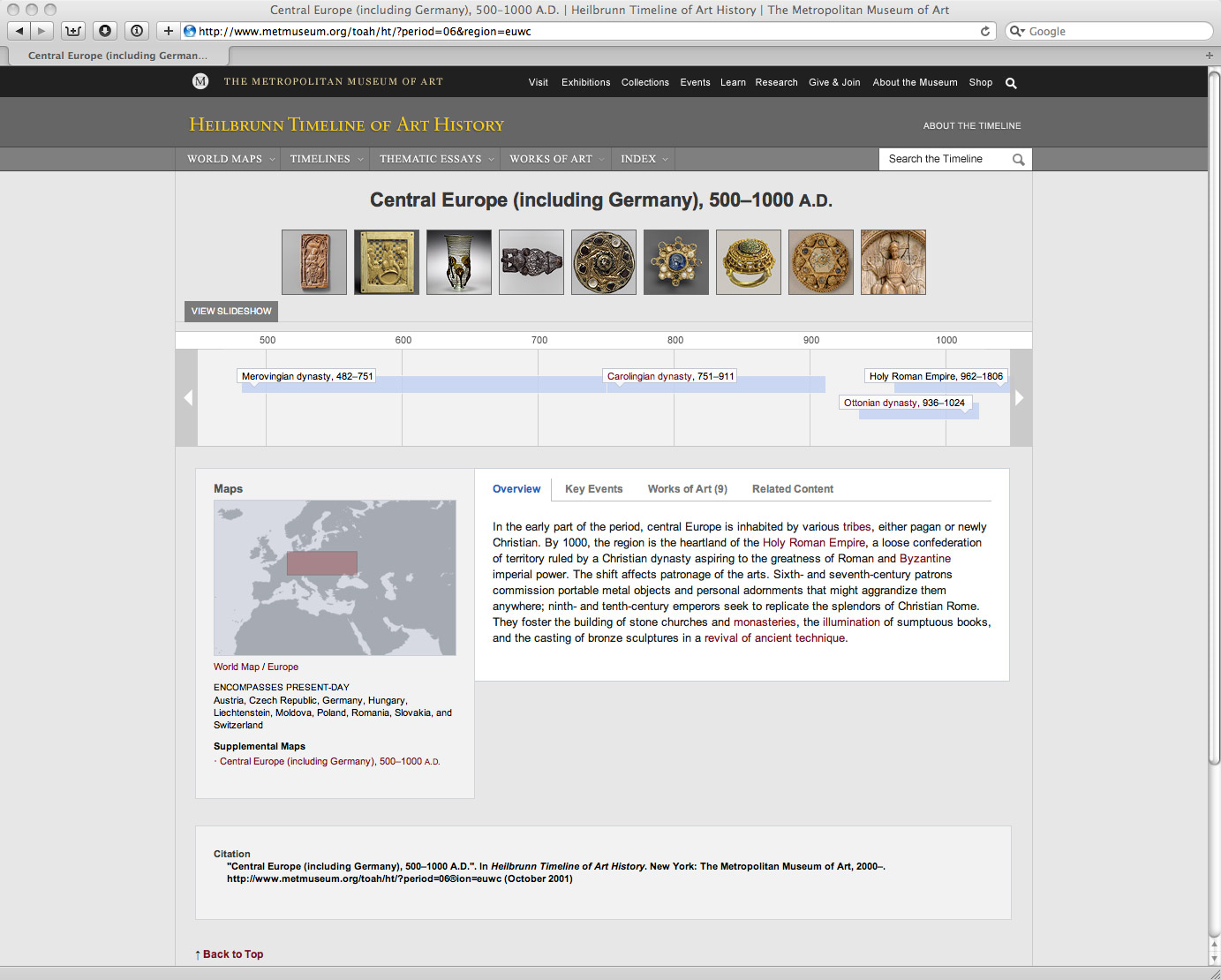Open the carved ivory plaque thumbnail
1221x980 pixels.
tap(314, 262)
